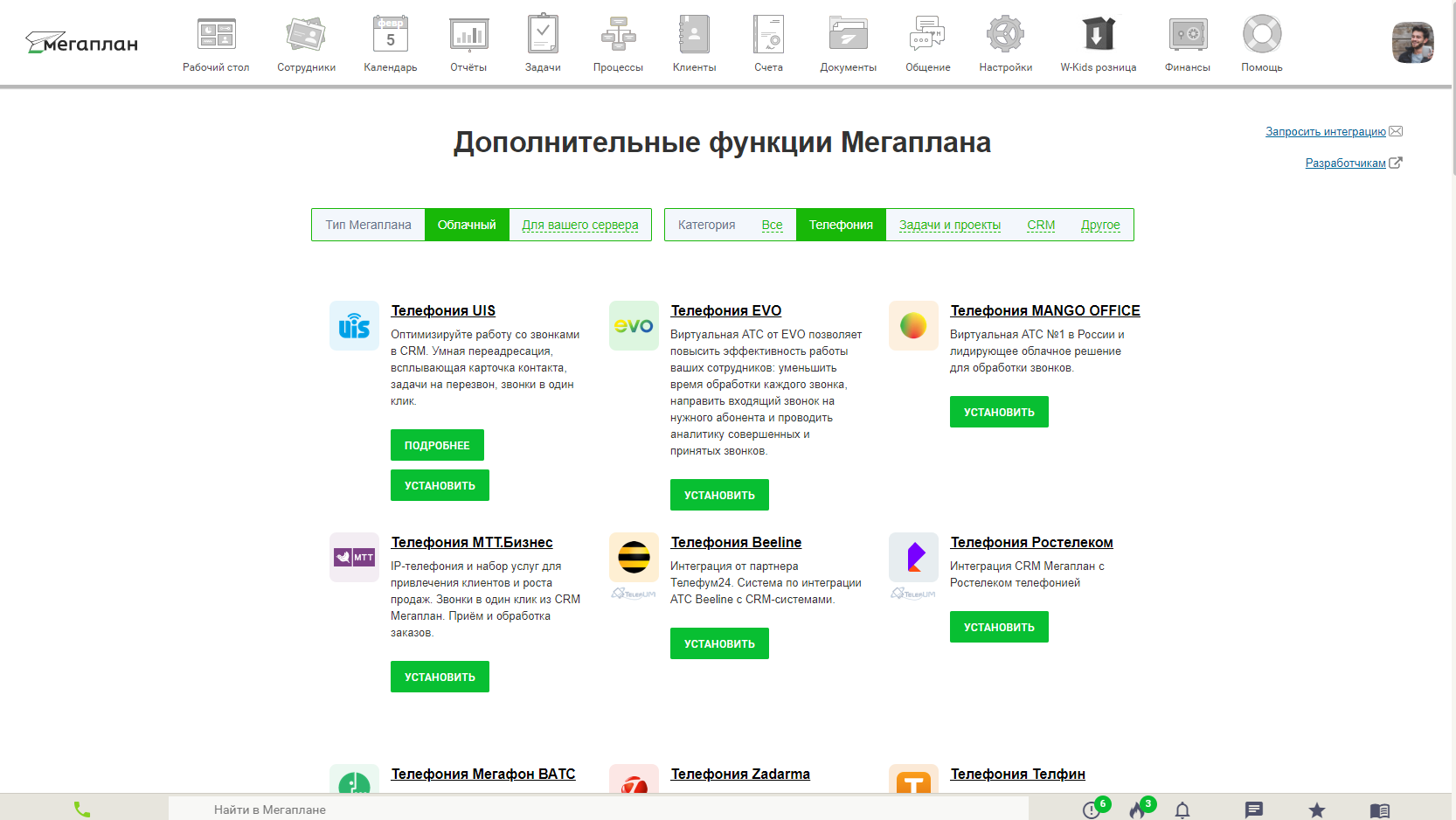Open the Общение chat section
Image resolution: width=1456 pixels, height=820 pixels.
(927, 44)
